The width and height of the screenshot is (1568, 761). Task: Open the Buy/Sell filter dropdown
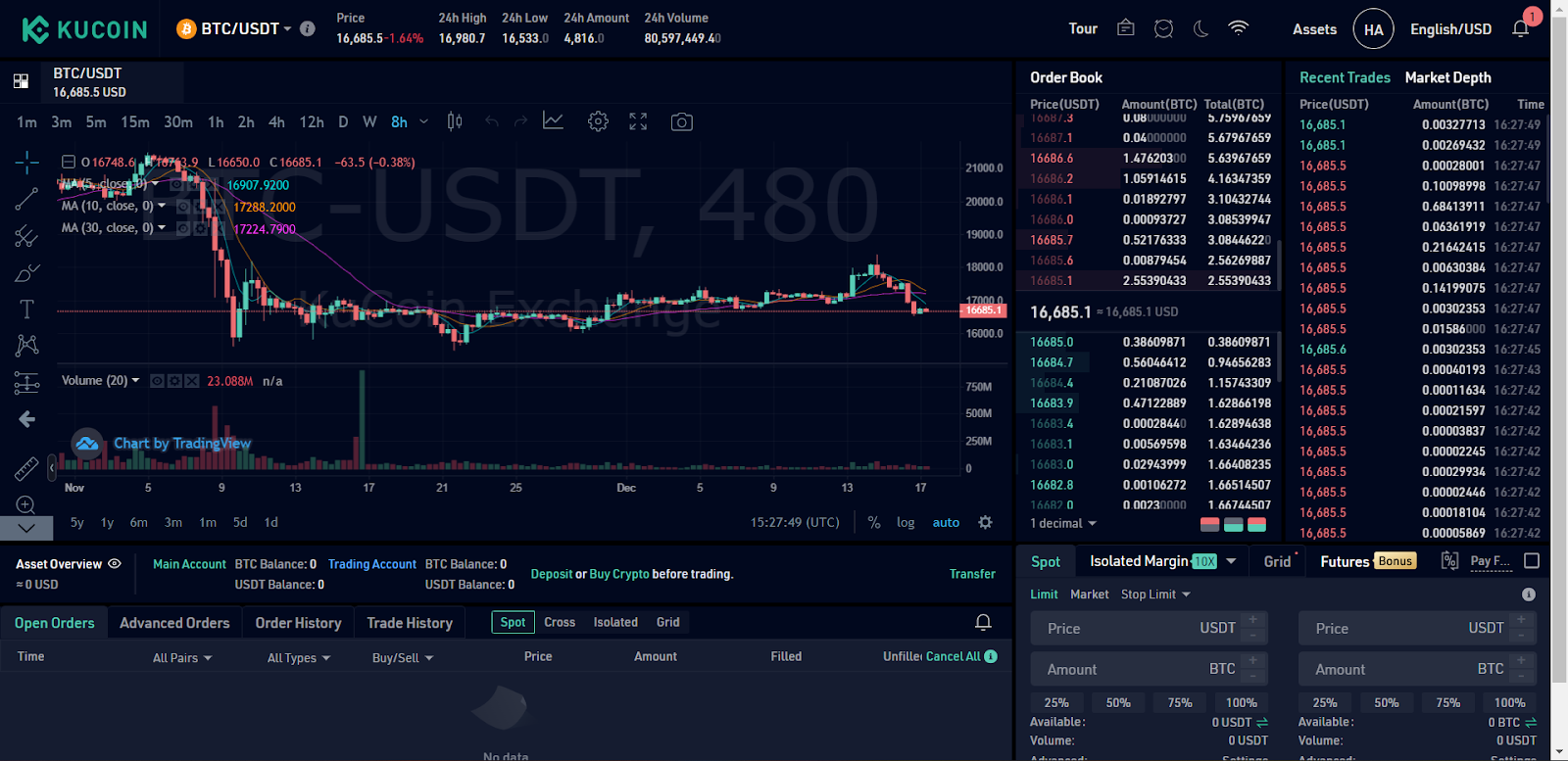pyautogui.click(x=403, y=658)
